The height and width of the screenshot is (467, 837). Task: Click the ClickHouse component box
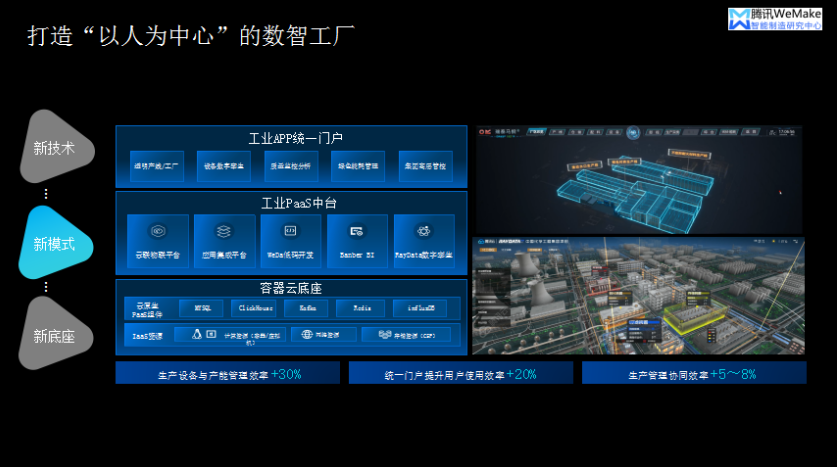255,308
